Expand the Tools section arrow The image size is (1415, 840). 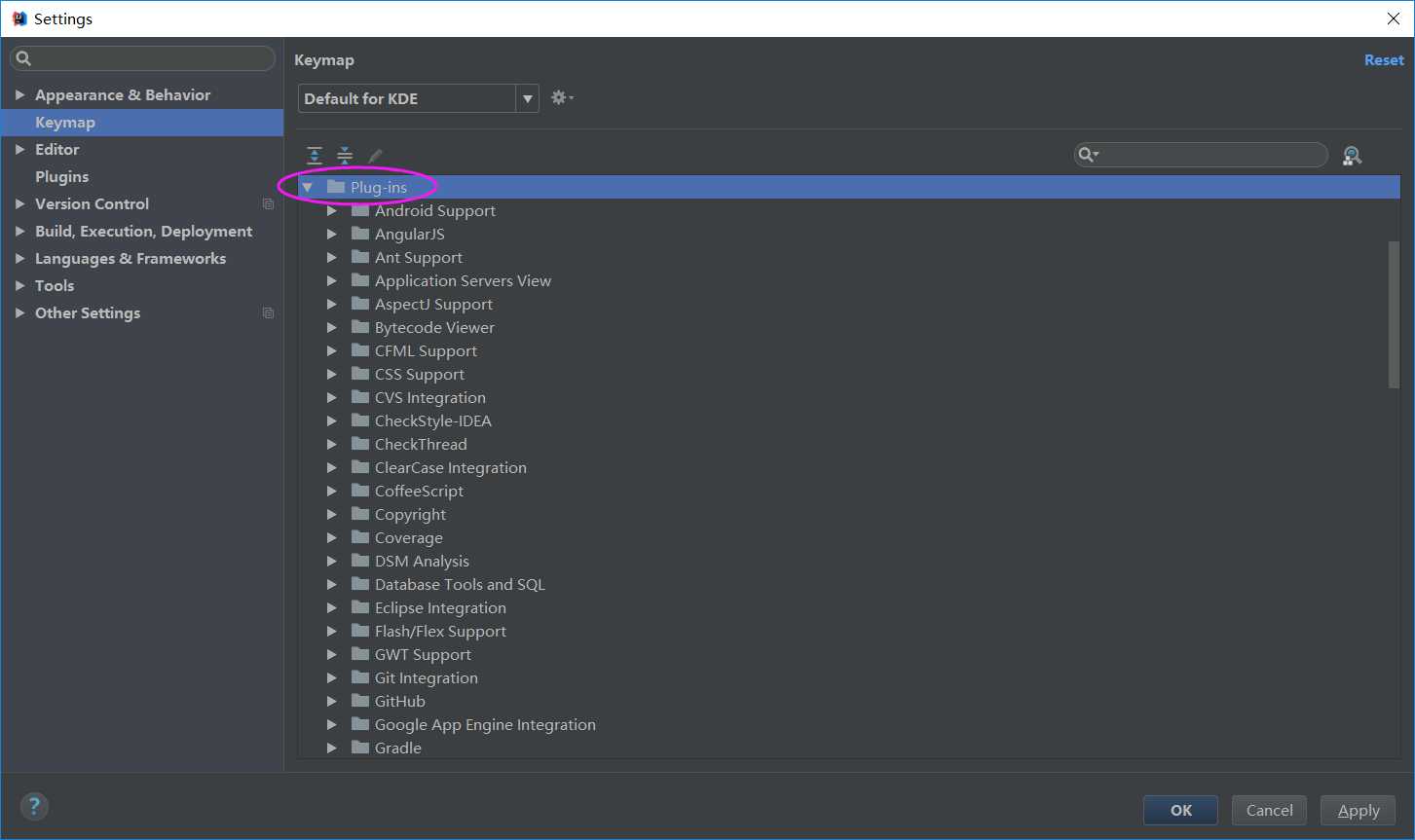(19, 286)
